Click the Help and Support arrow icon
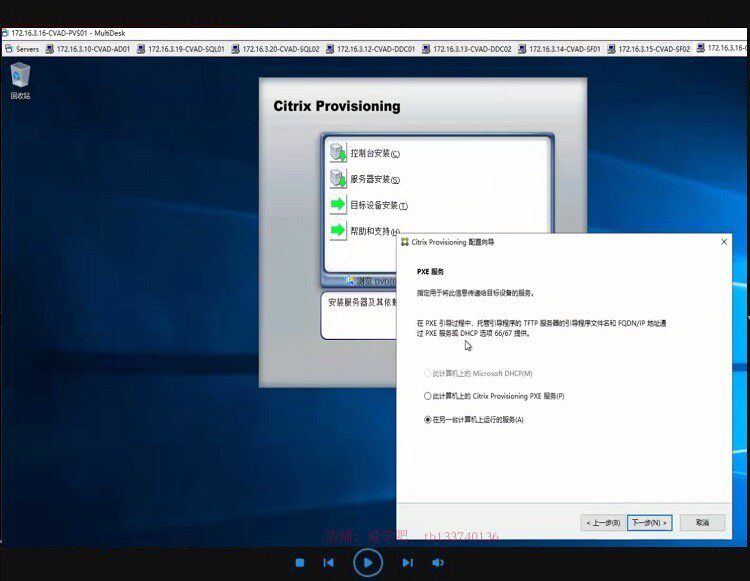Viewport: 750px width, 581px height. pyautogui.click(x=338, y=230)
